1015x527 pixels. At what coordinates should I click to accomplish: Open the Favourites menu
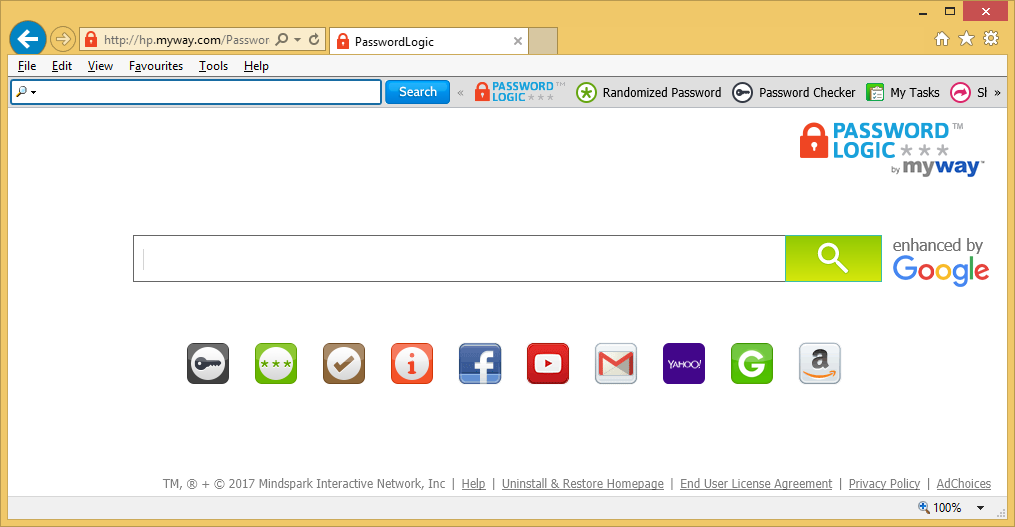[x=156, y=66]
